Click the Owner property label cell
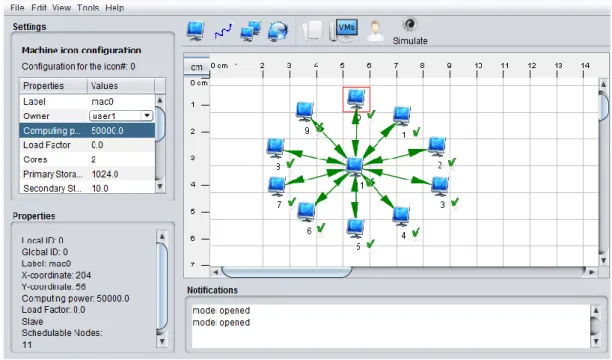612x360 pixels. (x=54, y=116)
